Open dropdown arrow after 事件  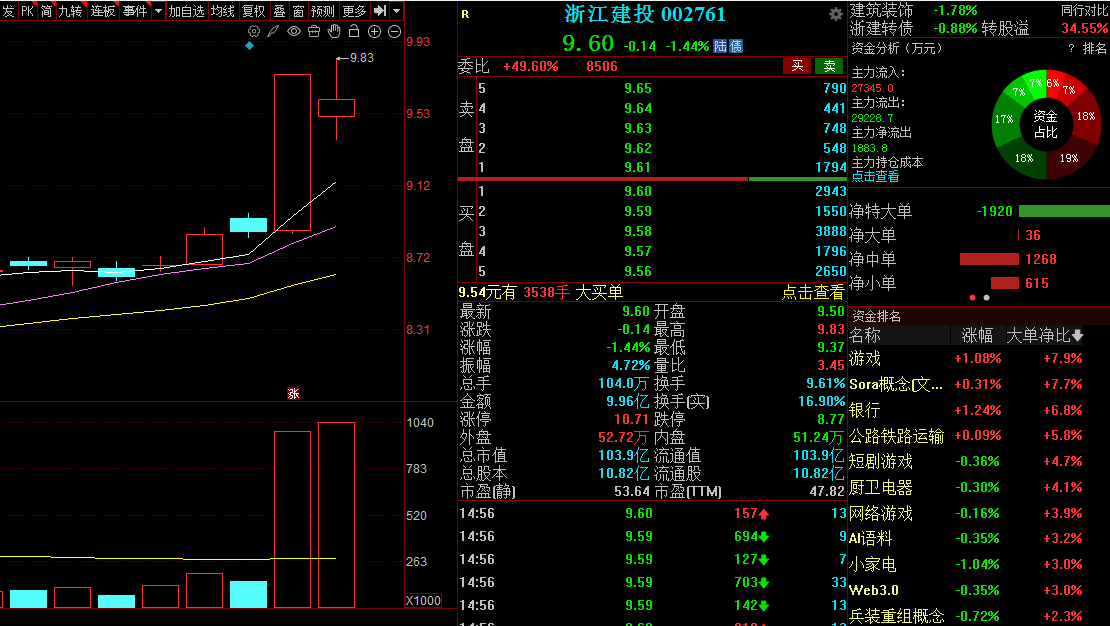[x=158, y=11]
